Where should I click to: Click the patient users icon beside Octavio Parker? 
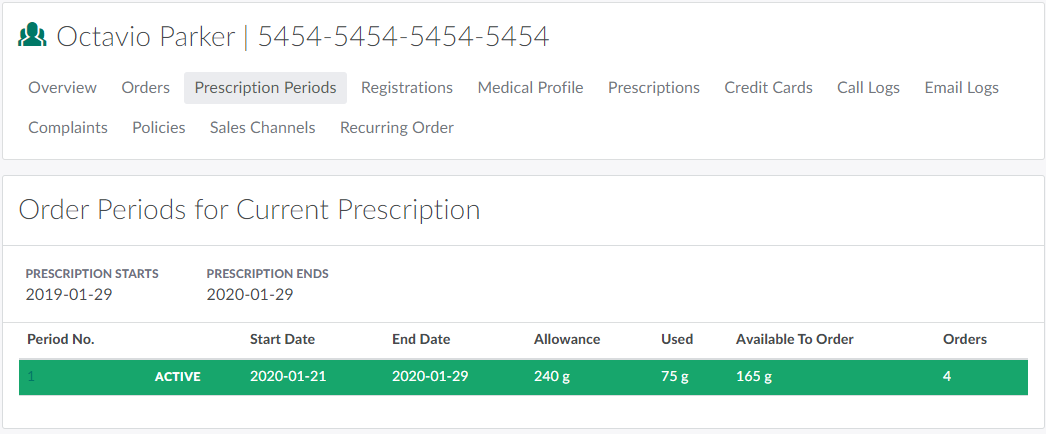pos(33,36)
